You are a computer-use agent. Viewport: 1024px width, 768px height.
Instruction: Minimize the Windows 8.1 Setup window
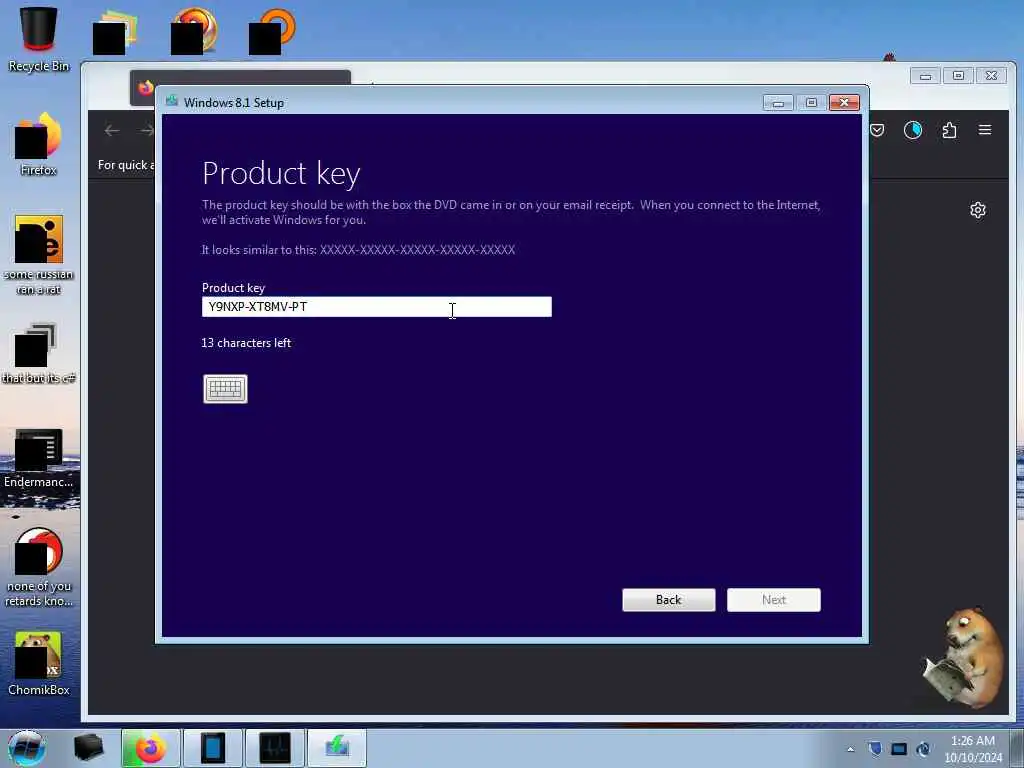click(778, 103)
